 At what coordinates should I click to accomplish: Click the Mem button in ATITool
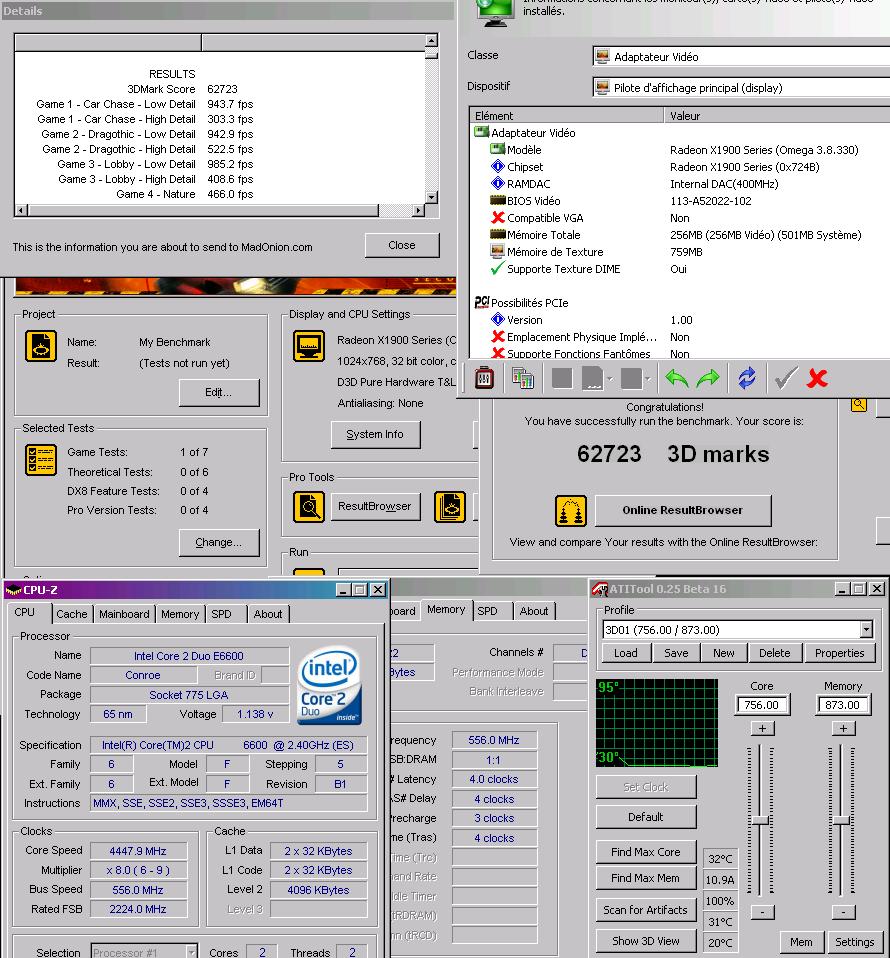click(801, 942)
